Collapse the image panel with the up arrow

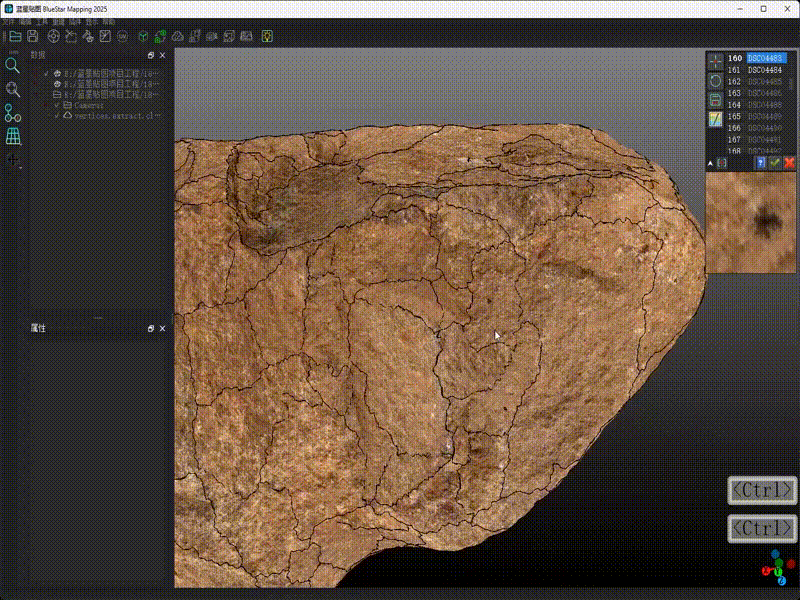coord(710,163)
